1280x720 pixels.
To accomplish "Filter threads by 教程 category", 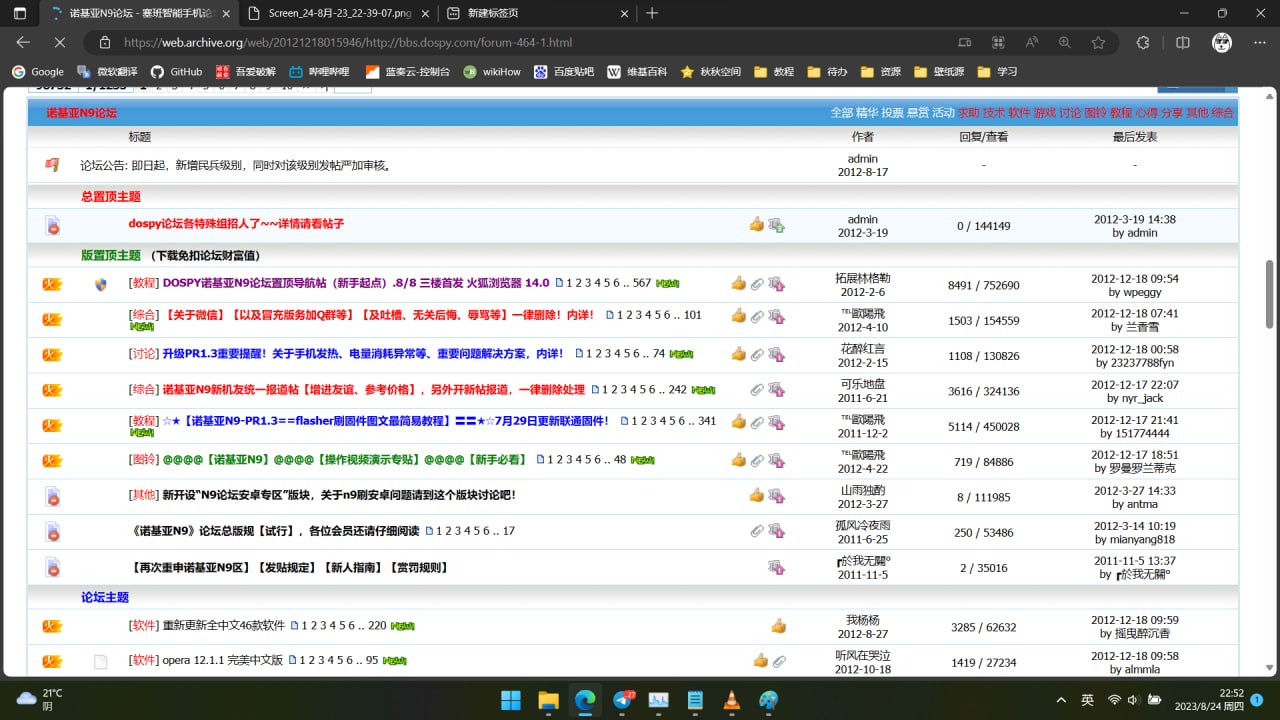I will (1121, 113).
